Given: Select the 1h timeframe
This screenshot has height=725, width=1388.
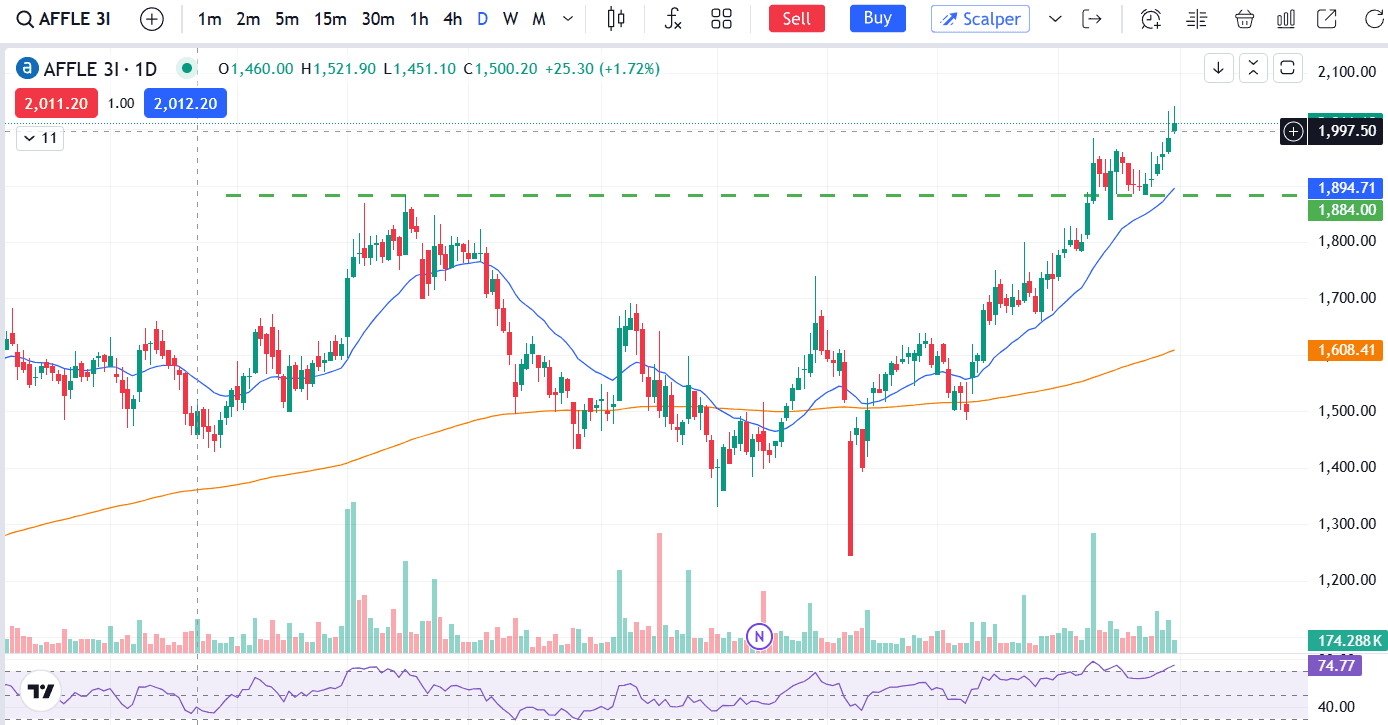Looking at the screenshot, I should tap(419, 18).
